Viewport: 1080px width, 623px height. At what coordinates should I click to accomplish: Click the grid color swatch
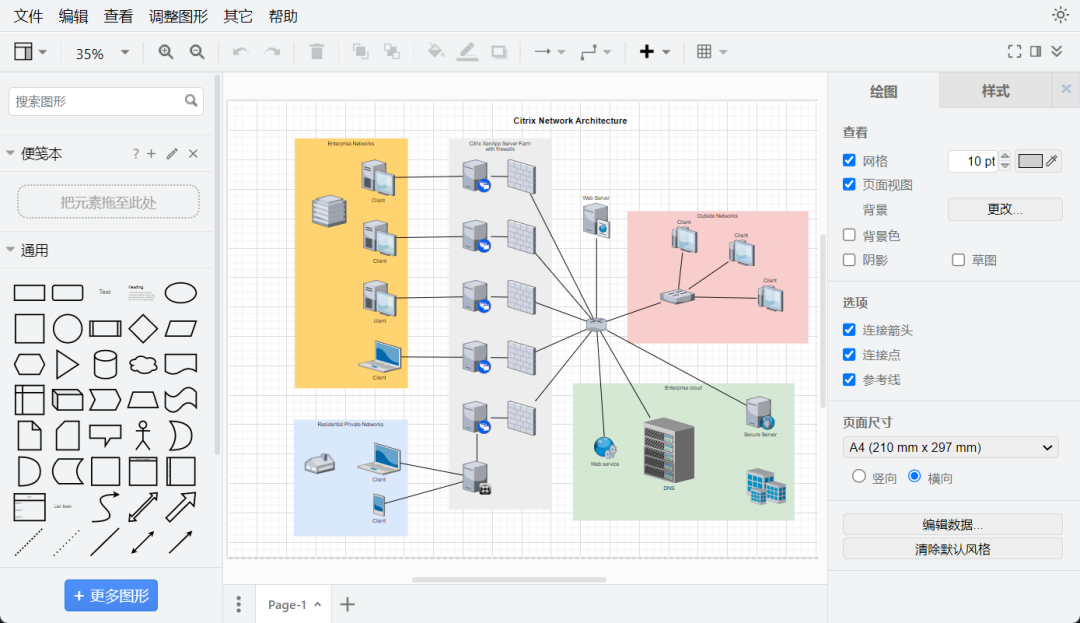pyautogui.click(x=1030, y=161)
